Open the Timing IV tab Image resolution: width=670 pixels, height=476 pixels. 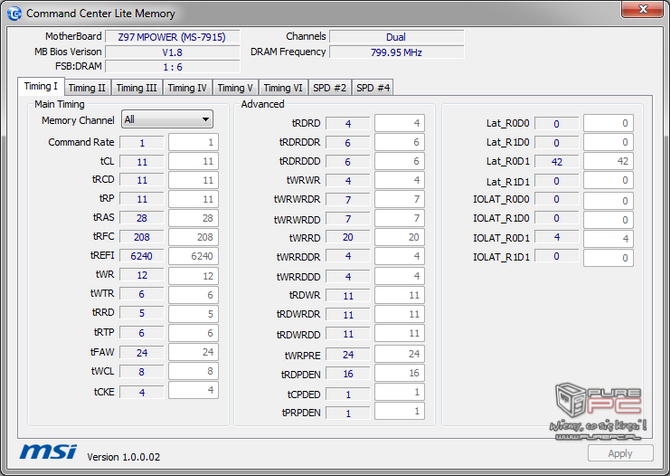tap(187, 88)
